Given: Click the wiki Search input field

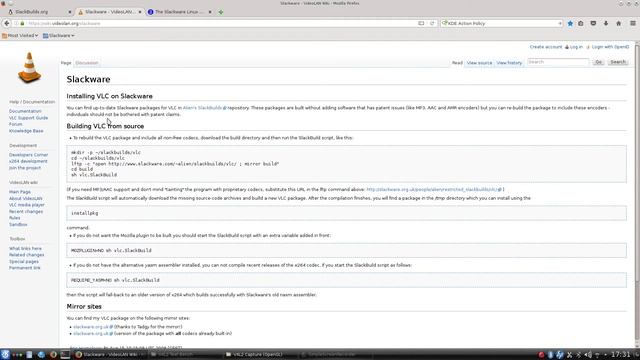Looking at the screenshot, I should point(558,62).
